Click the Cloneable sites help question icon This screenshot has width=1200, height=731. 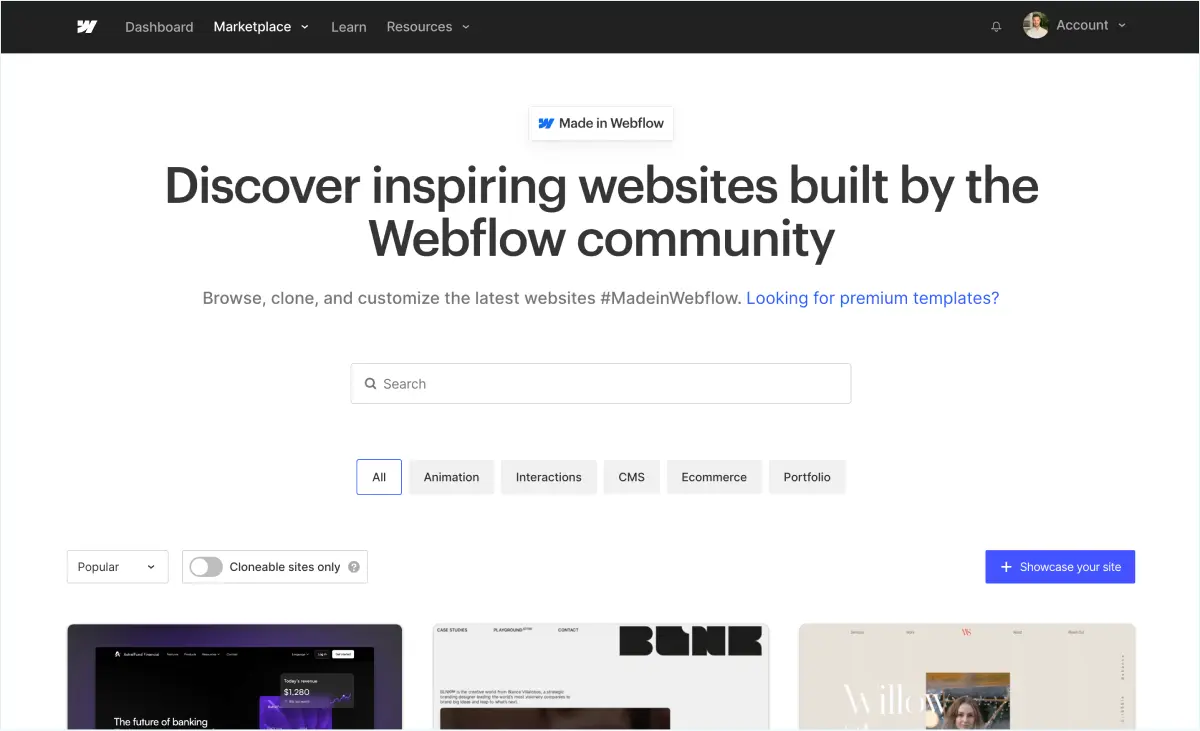coord(354,567)
